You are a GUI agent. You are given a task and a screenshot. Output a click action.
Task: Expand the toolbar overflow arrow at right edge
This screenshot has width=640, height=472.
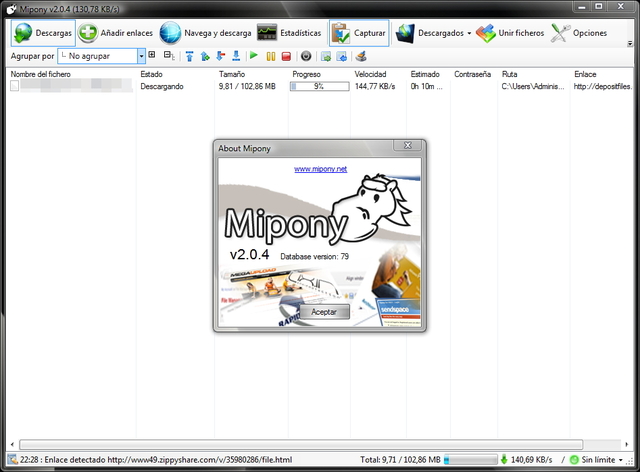(630, 43)
